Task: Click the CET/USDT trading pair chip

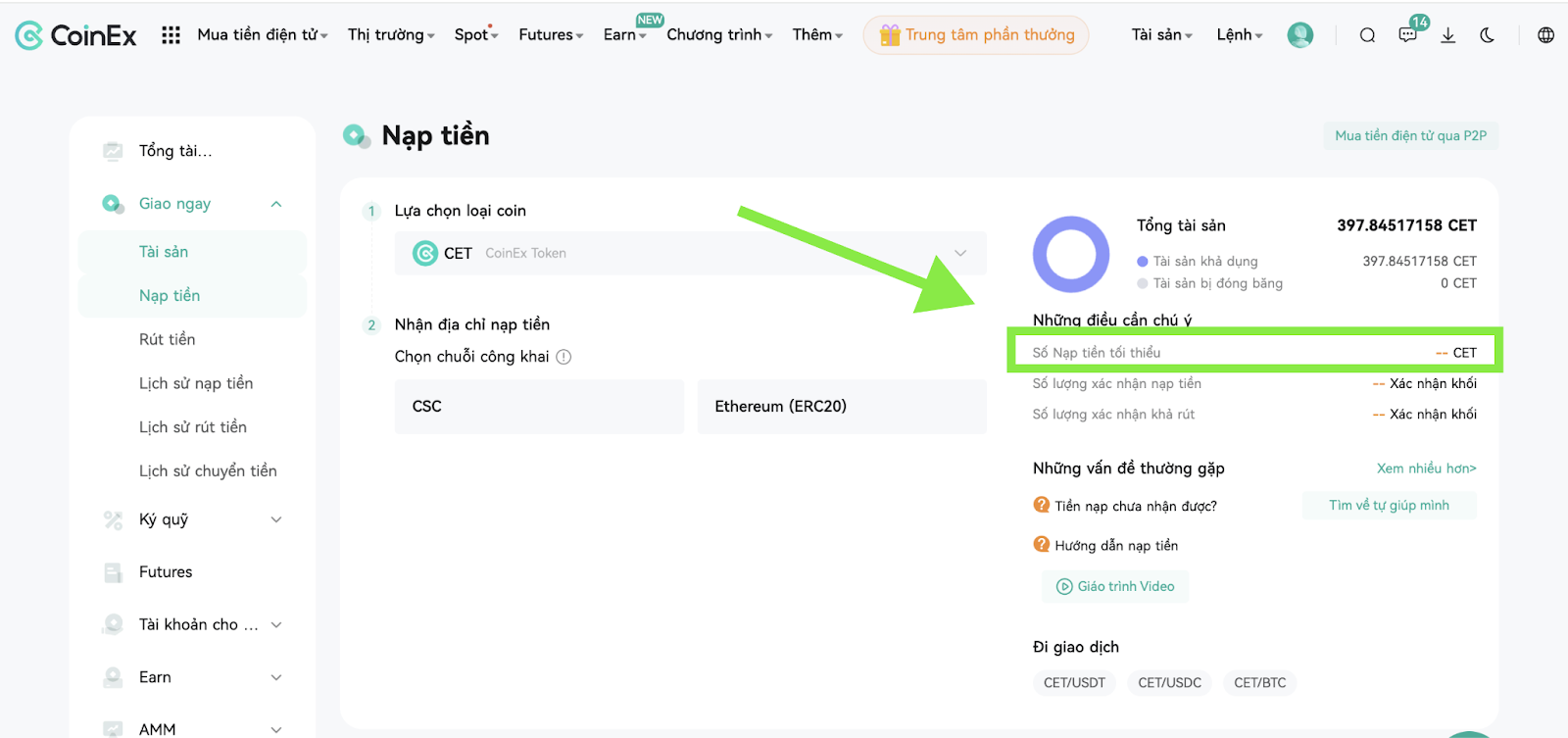Action: pyautogui.click(x=1074, y=683)
